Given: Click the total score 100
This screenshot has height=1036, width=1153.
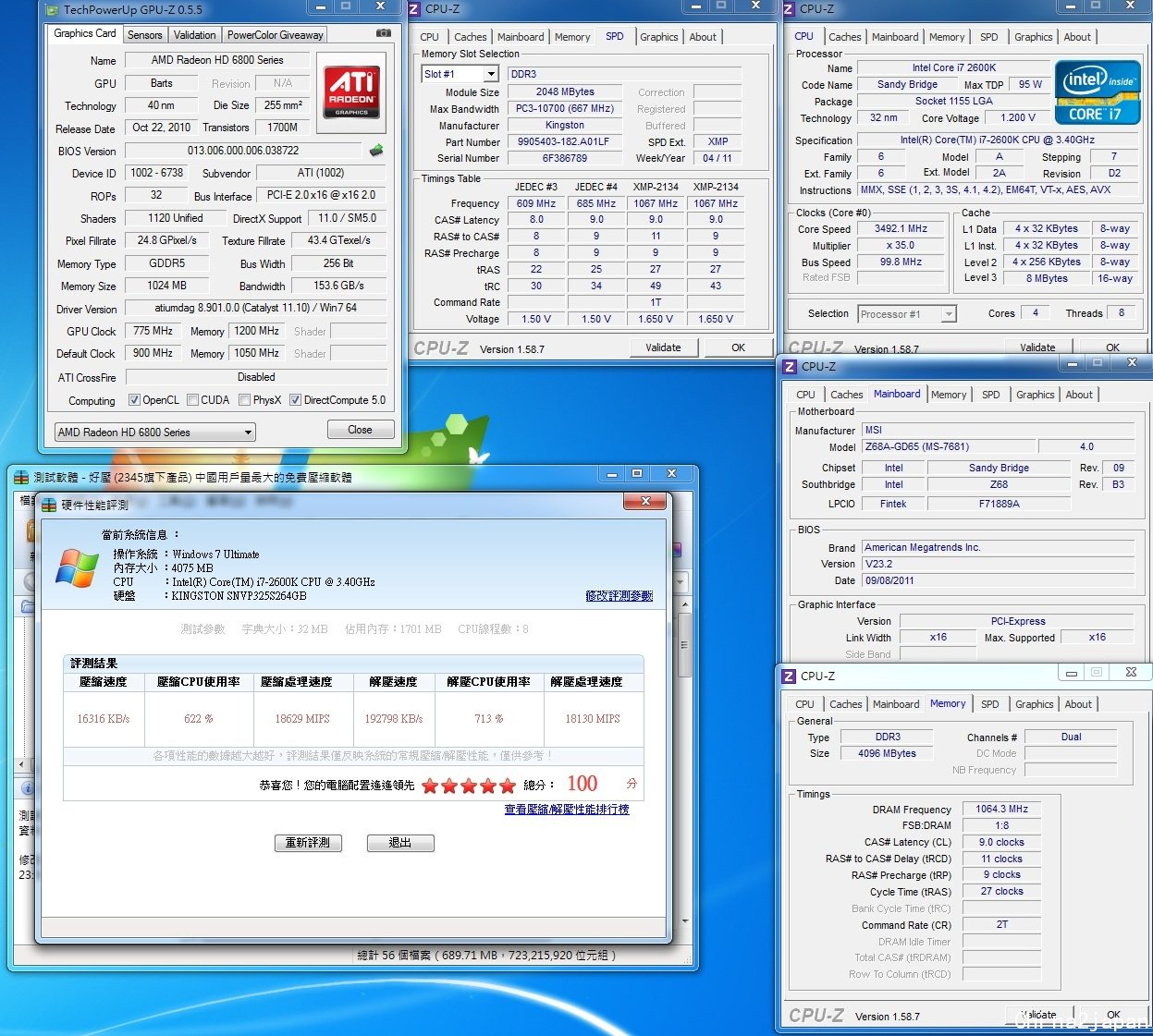Looking at the screenshot, I should pyautogui.click(x=583, y=784).
